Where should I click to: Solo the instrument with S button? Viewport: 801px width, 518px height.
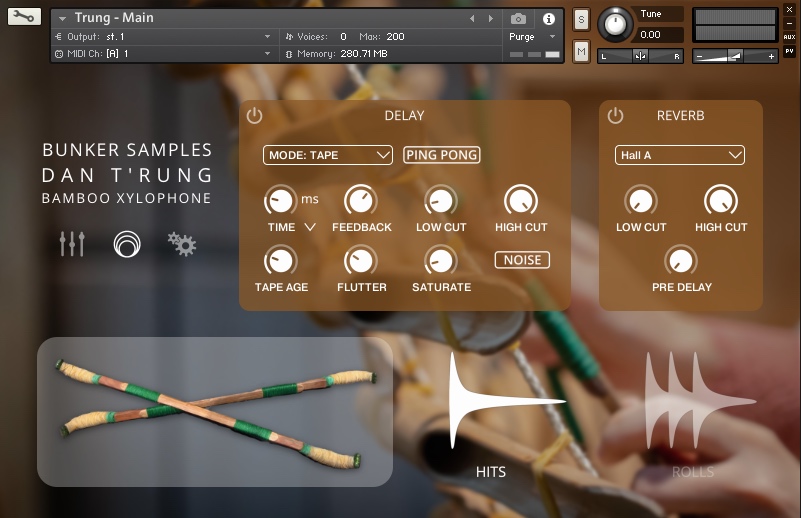(581, 19)
